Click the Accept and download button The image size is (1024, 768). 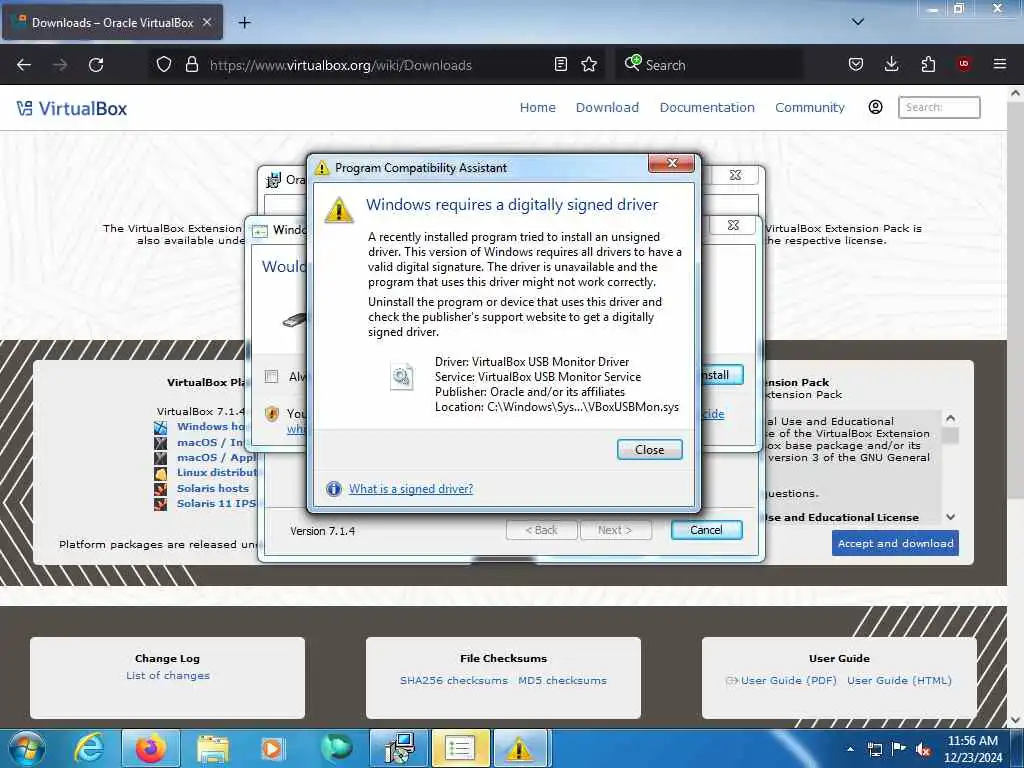[895, 543]
